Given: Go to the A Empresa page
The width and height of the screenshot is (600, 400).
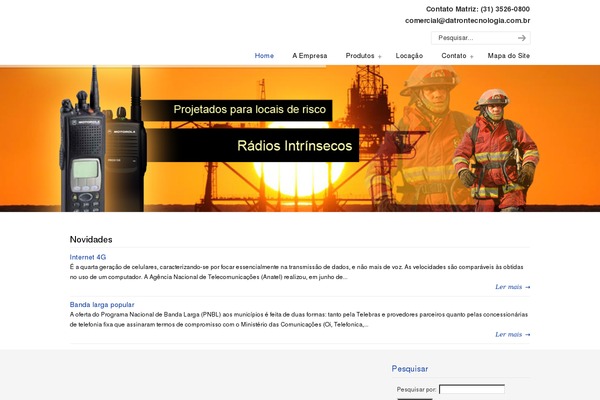Looking at the screenshot, I should point(309,56).
